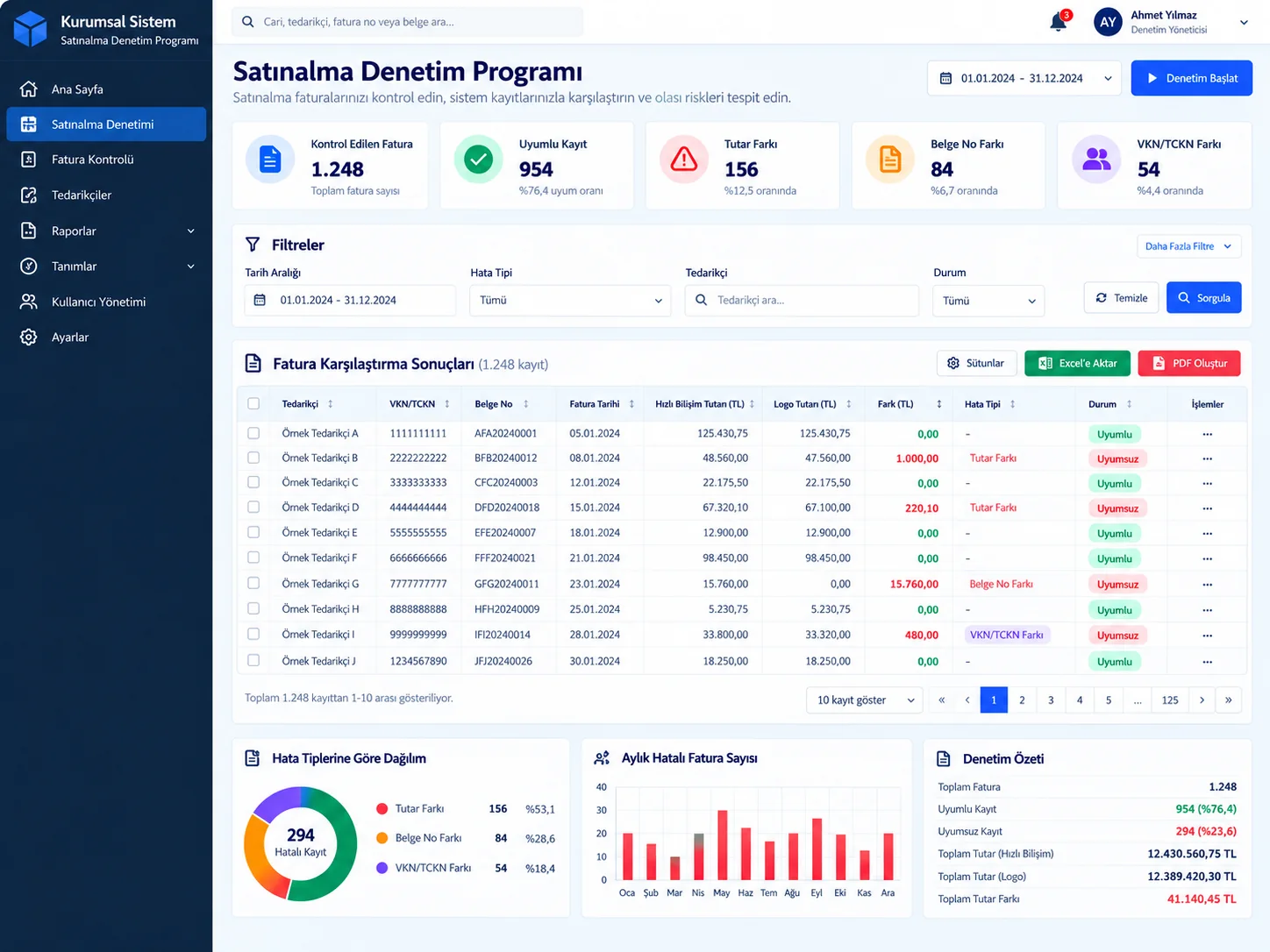The width and height of the screenshot is (1270, 952).
Task: Check the box for Örnek Tedarikçi G
Action: [253, 583]
